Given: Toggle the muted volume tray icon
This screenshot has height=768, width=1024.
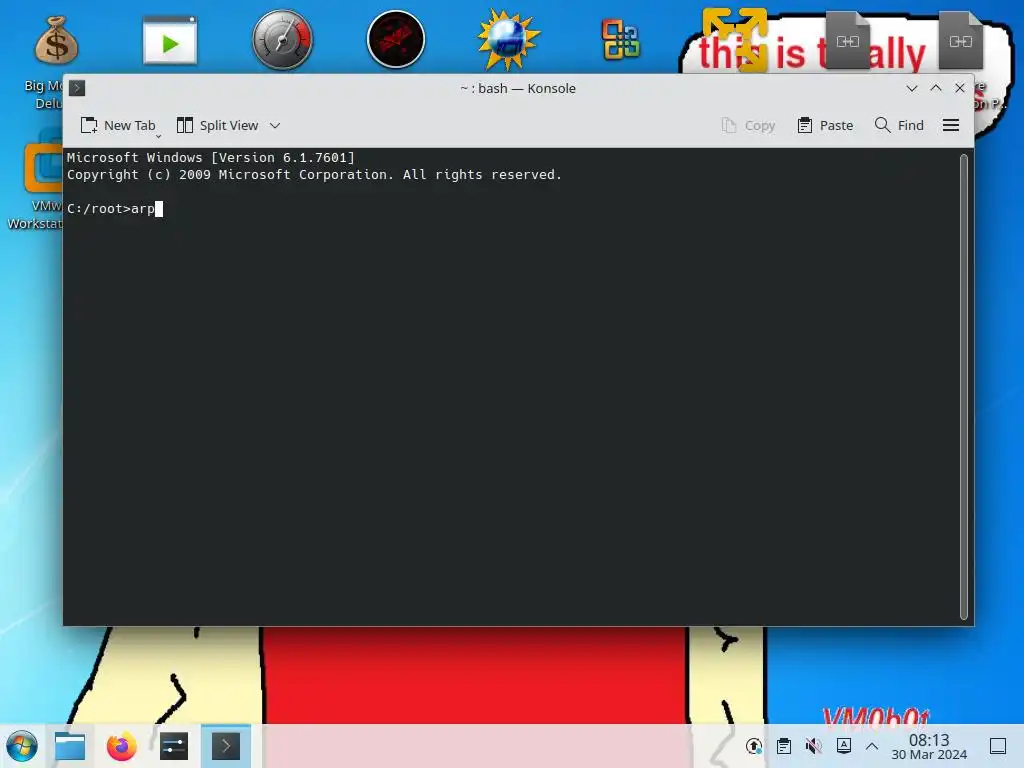Looking at the screenshot, I should [x=814, y=746].
